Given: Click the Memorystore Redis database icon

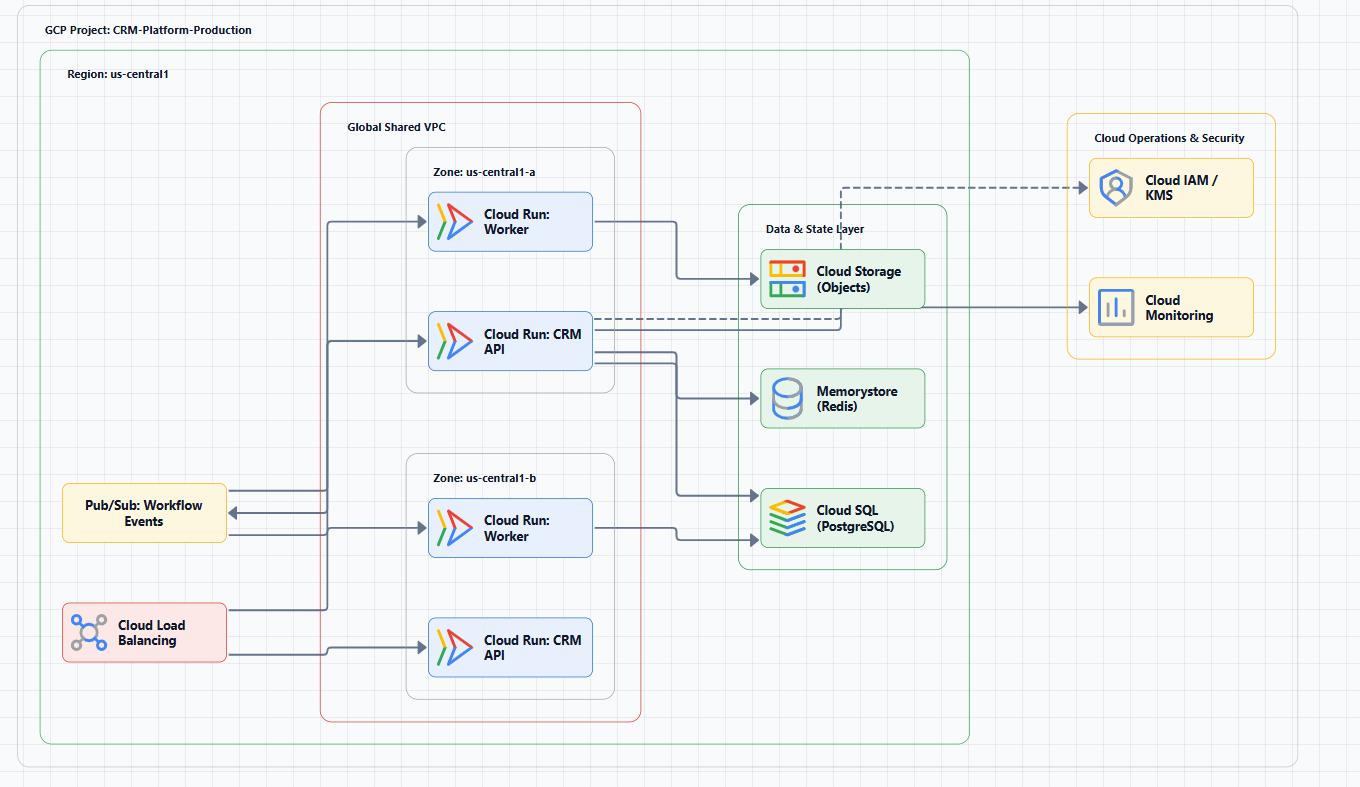Looking at the screenshot, I should (x=787, y=399).
